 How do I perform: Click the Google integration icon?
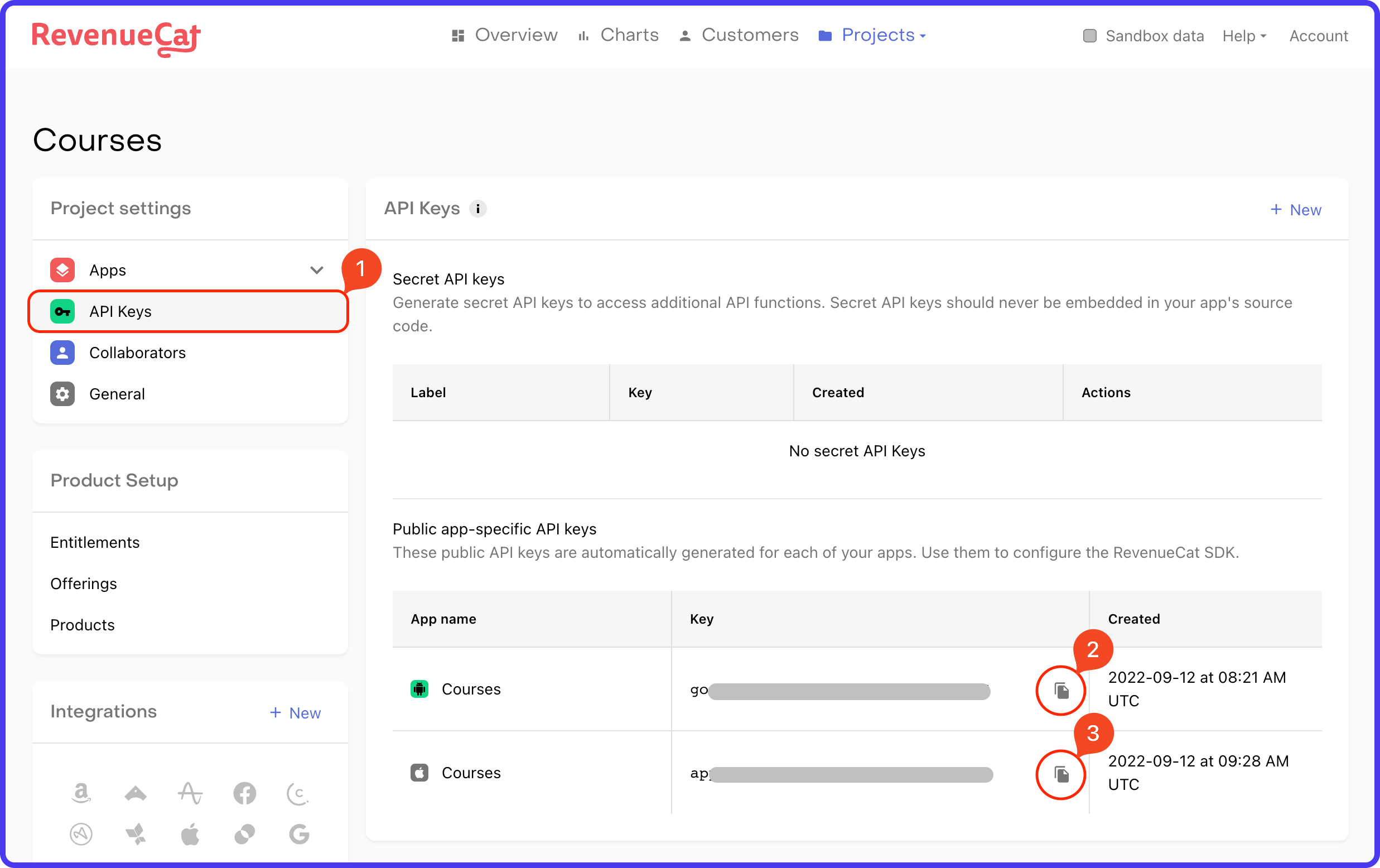pos(299,834)
